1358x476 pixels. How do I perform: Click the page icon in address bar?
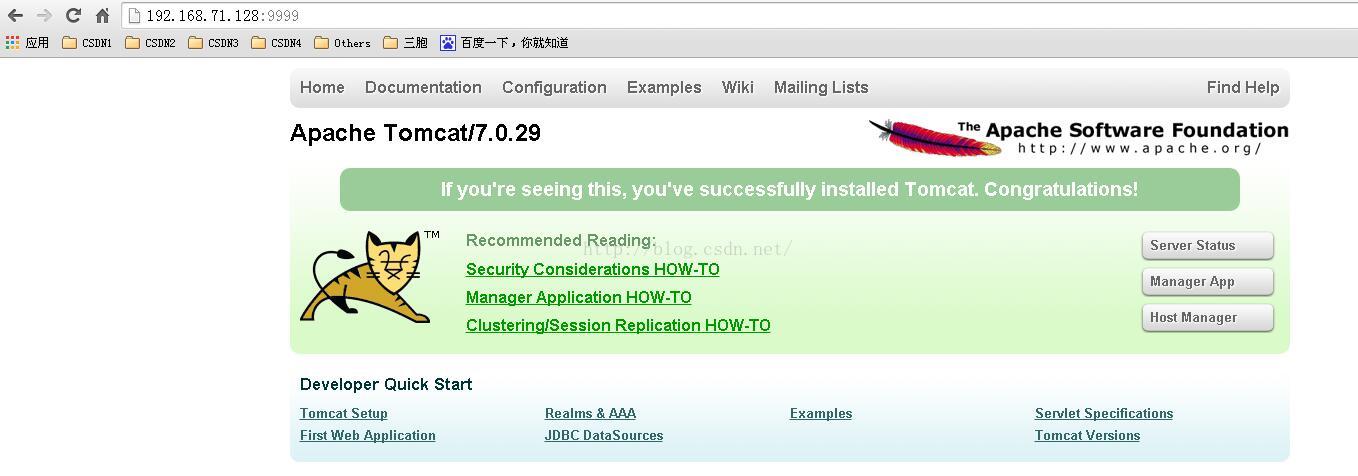coord(135,15)
